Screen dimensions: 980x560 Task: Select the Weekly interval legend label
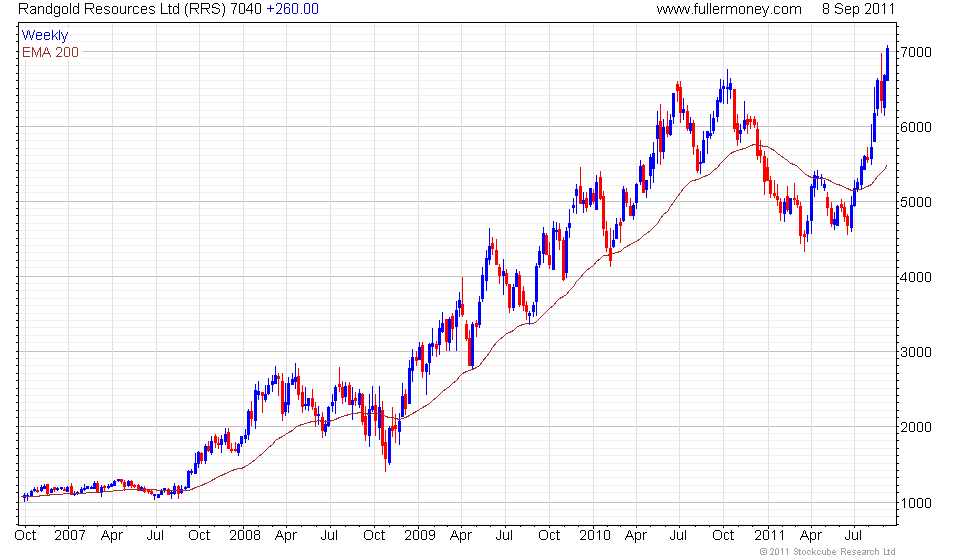45,36
